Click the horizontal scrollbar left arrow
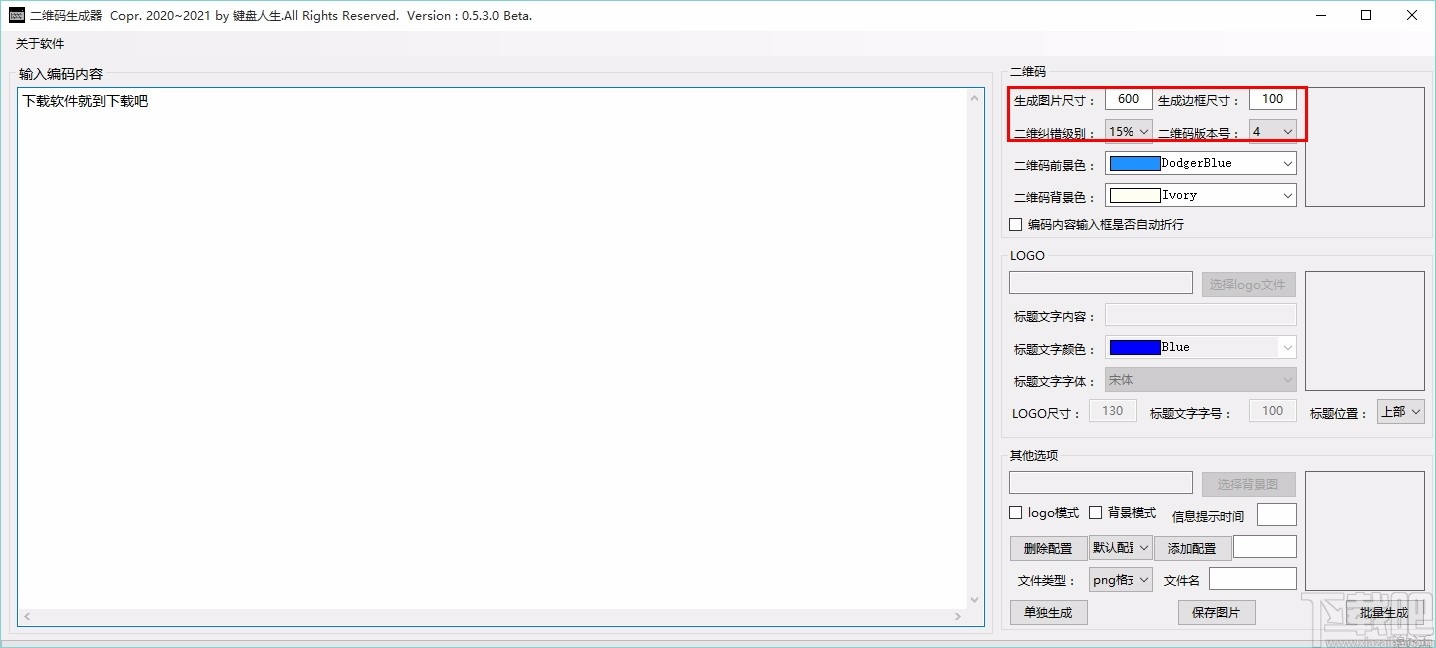The width and height of the screenshot is (1436, 648). (x=26, y=618)
